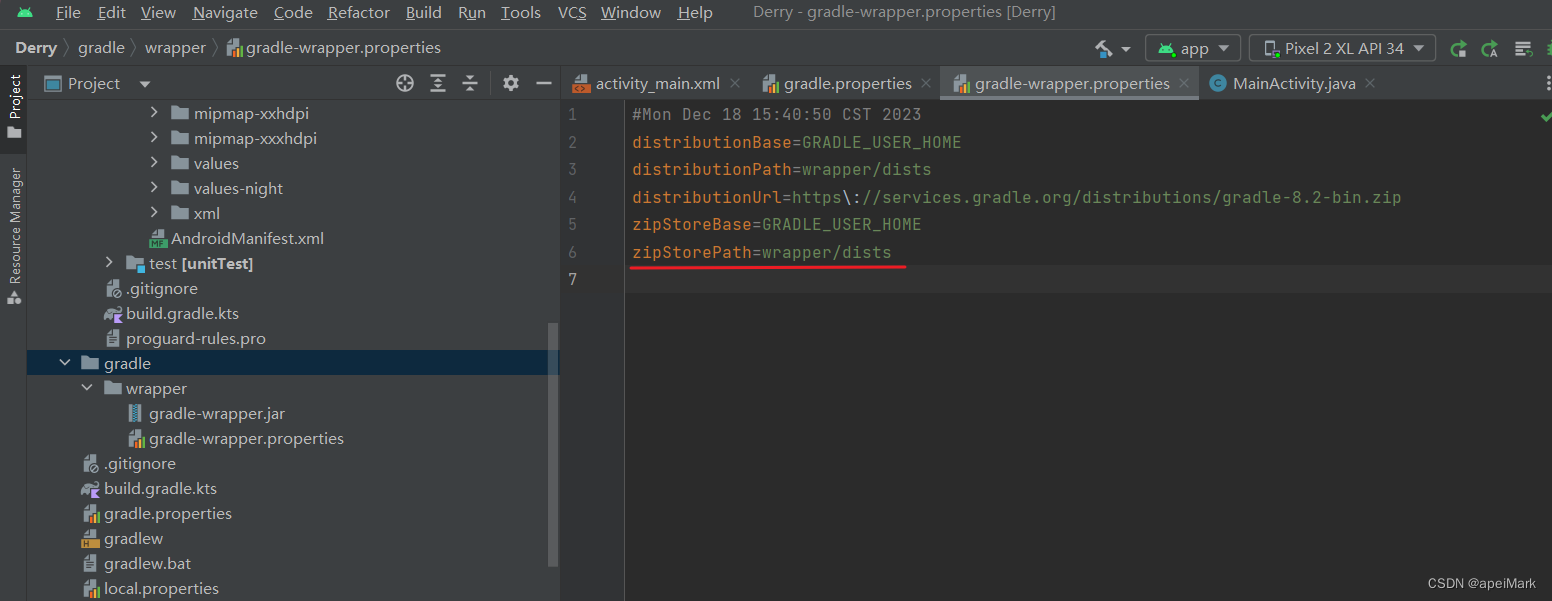Close the gradle-wrapper.properties tab
The width and height of the screenshot is (1552, 601).
[x=1184, y=84]
